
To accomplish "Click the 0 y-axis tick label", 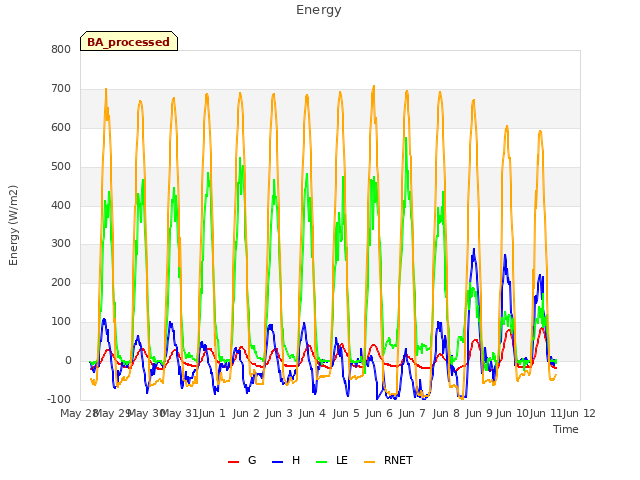I will pyautogui.click(x=68, y=361).
